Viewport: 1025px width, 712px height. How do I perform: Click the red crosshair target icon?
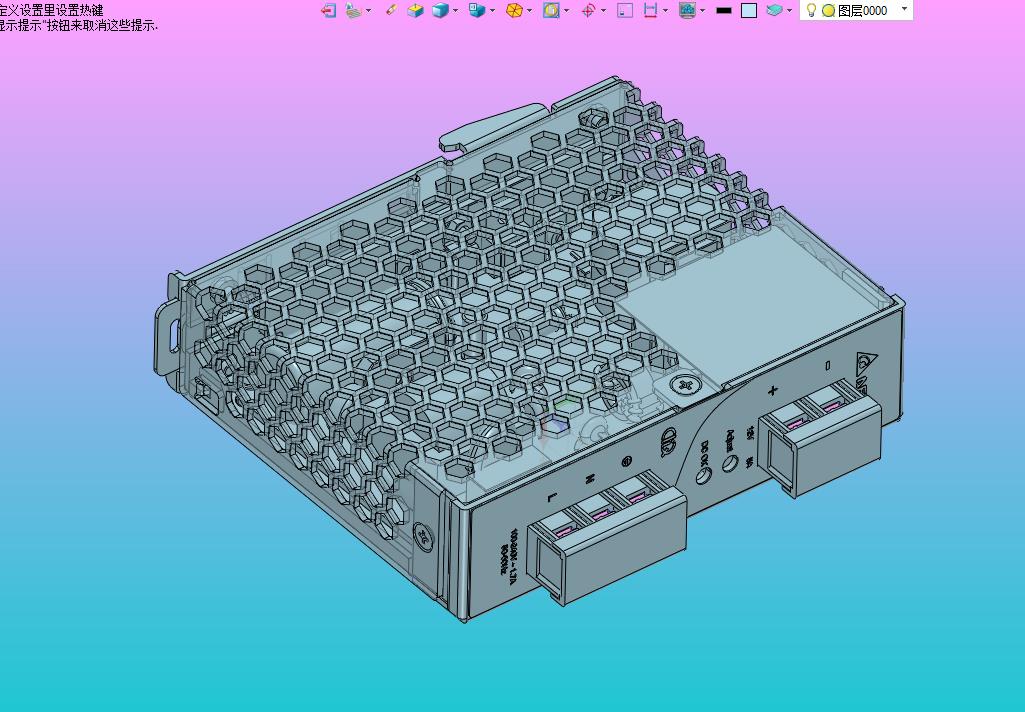click(588, 10)
